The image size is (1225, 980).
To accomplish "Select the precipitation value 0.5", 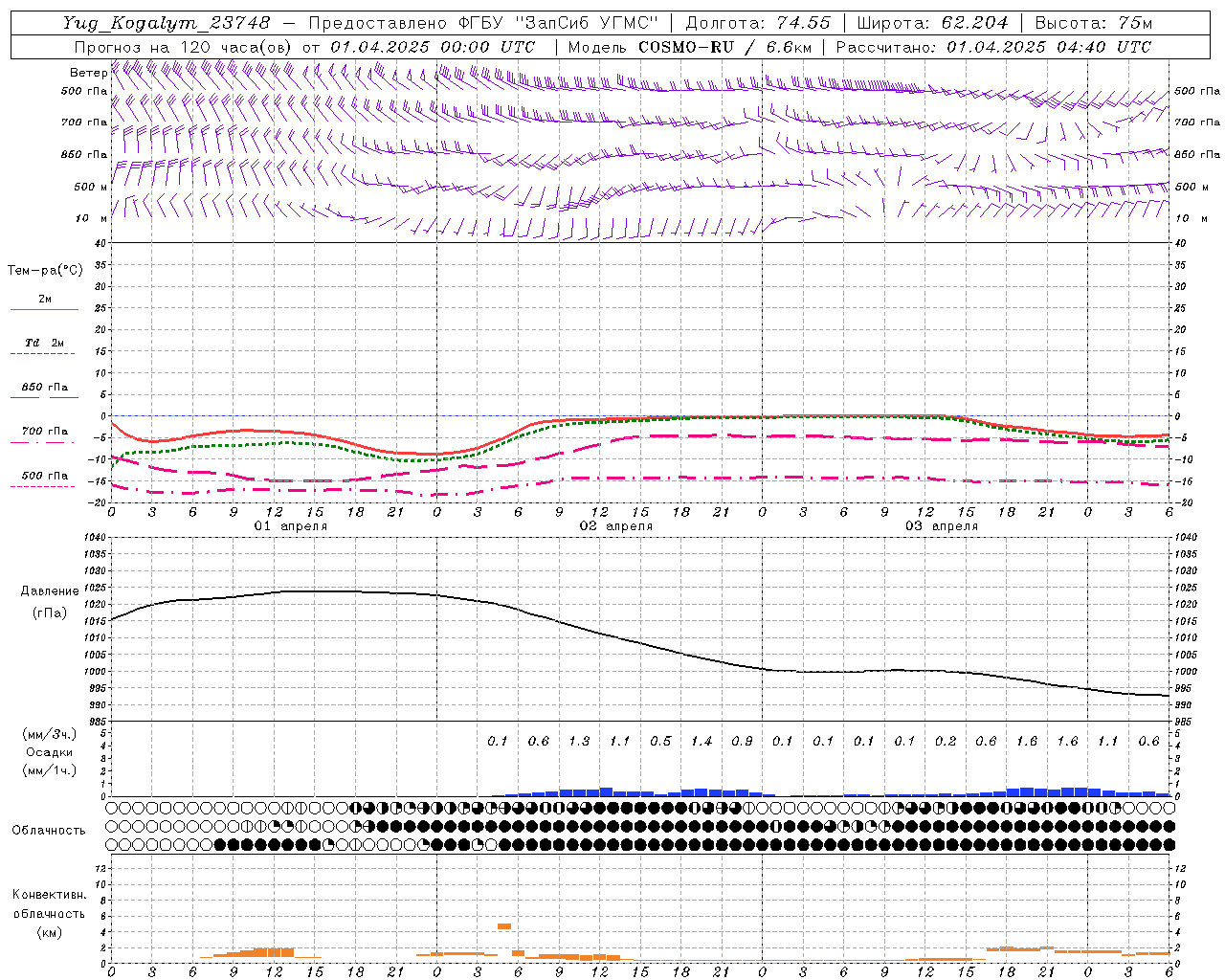I will [x=660, y=742].
